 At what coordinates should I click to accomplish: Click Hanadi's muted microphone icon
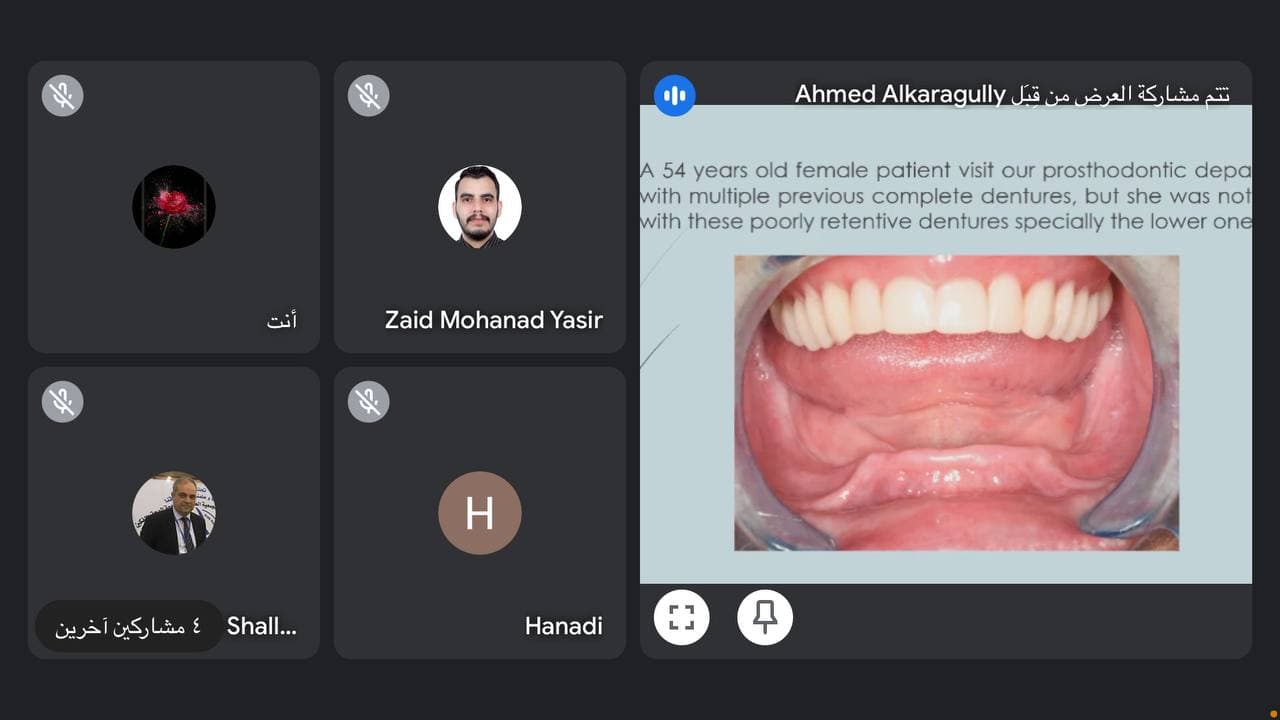tap(368, 402)
